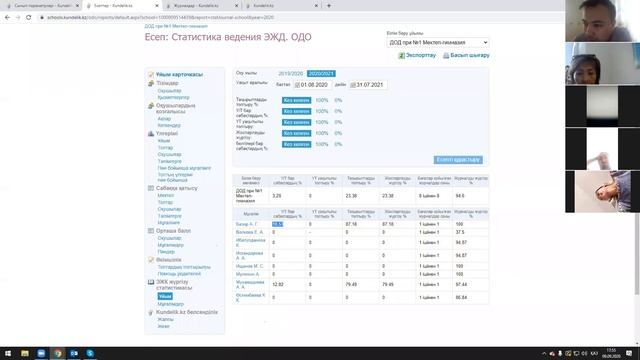Select the top participant video thumbnail
The height and width of the screenshot is (360, 640).
(602, 21)
